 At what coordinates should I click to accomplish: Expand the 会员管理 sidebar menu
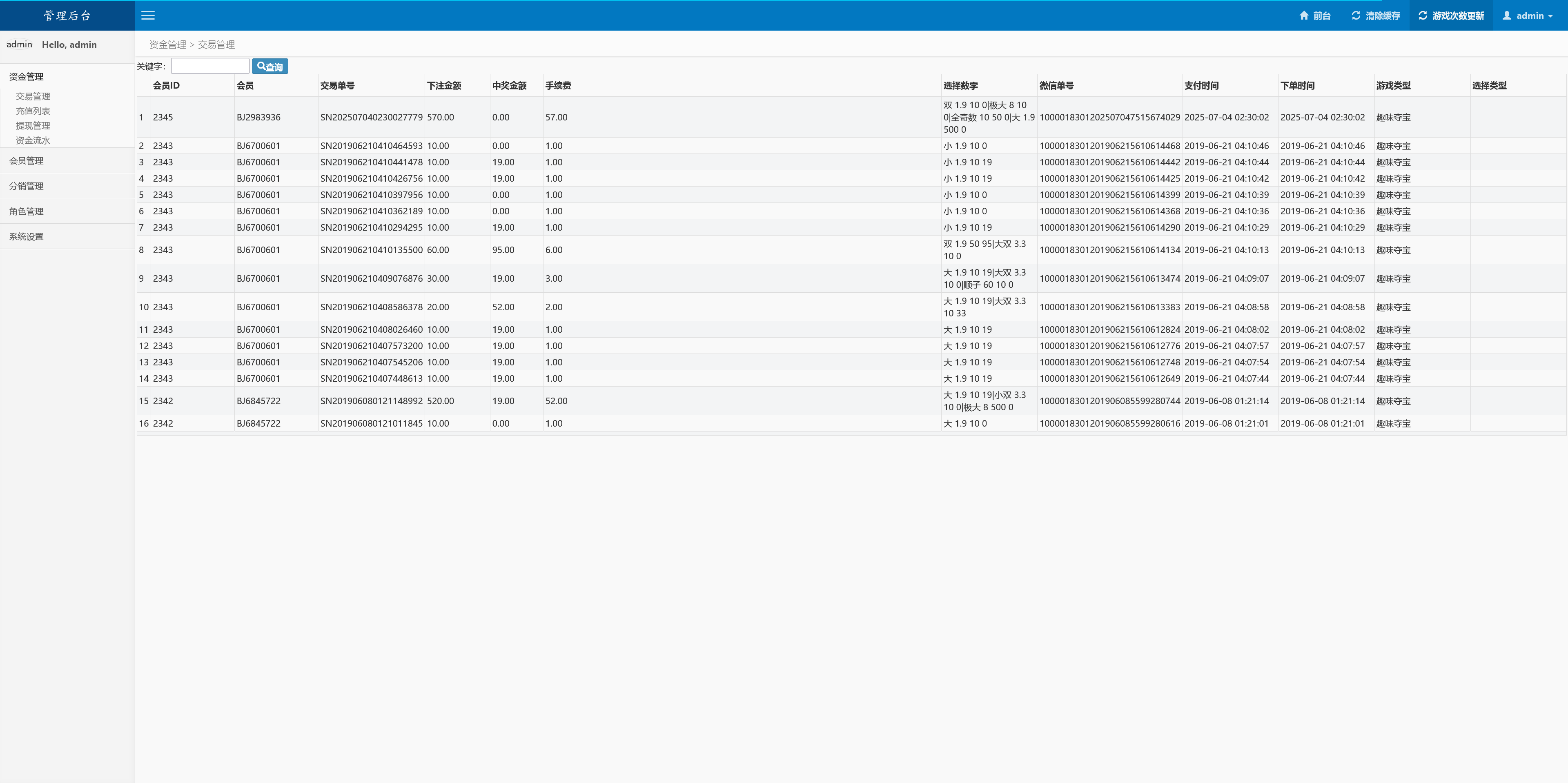point(26,160)
